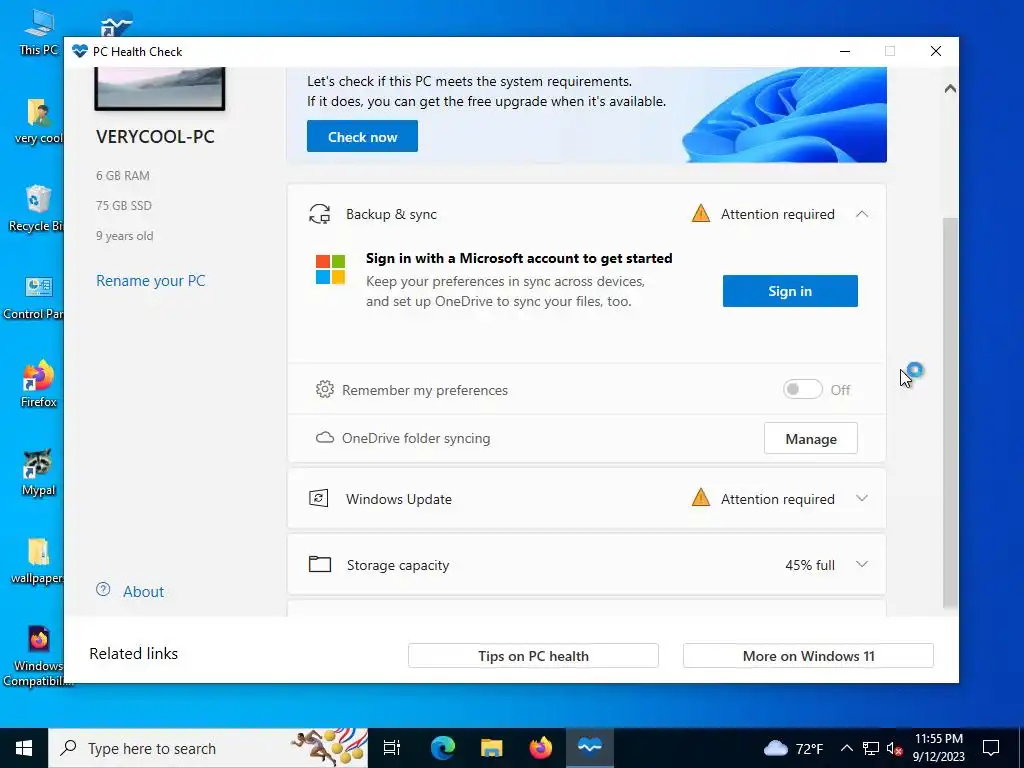Image resolution: width=1024 pixels, height=768 pixels.
Task: Select the Mypal raccoon desktop icon
Action: pos(39,473)
